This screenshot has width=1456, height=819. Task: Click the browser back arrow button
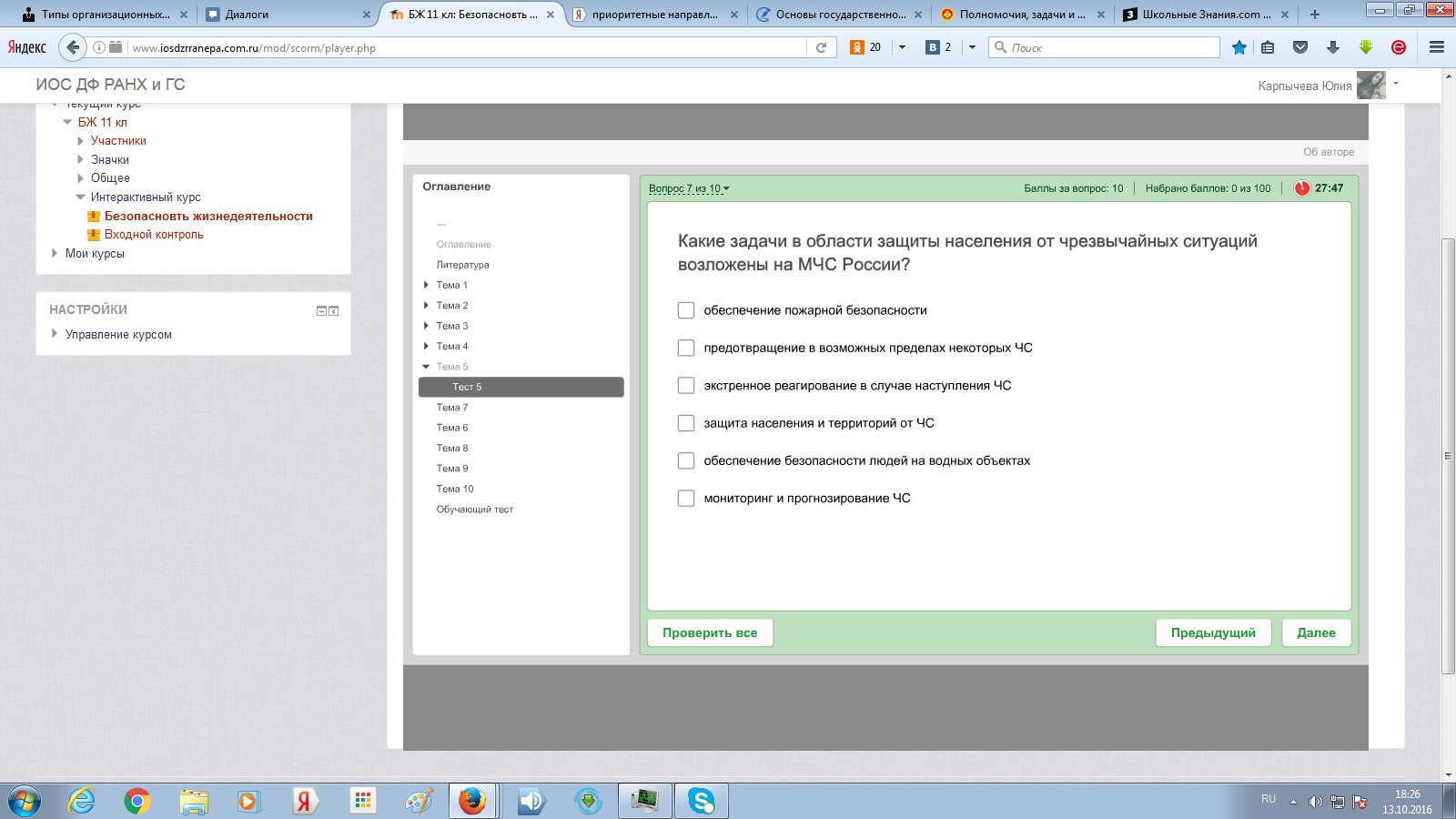73,47
